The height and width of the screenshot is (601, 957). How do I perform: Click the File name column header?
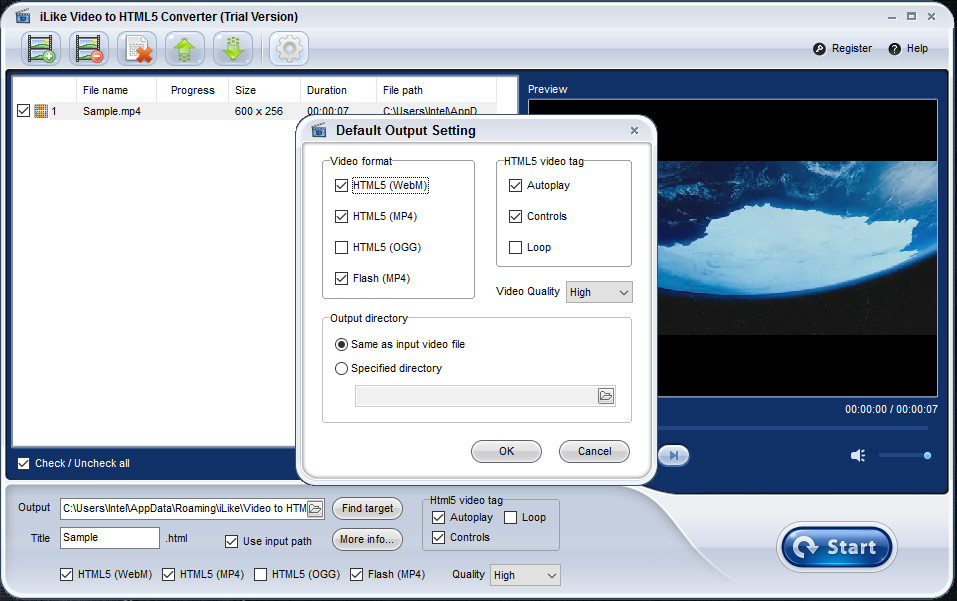point(105,90)
